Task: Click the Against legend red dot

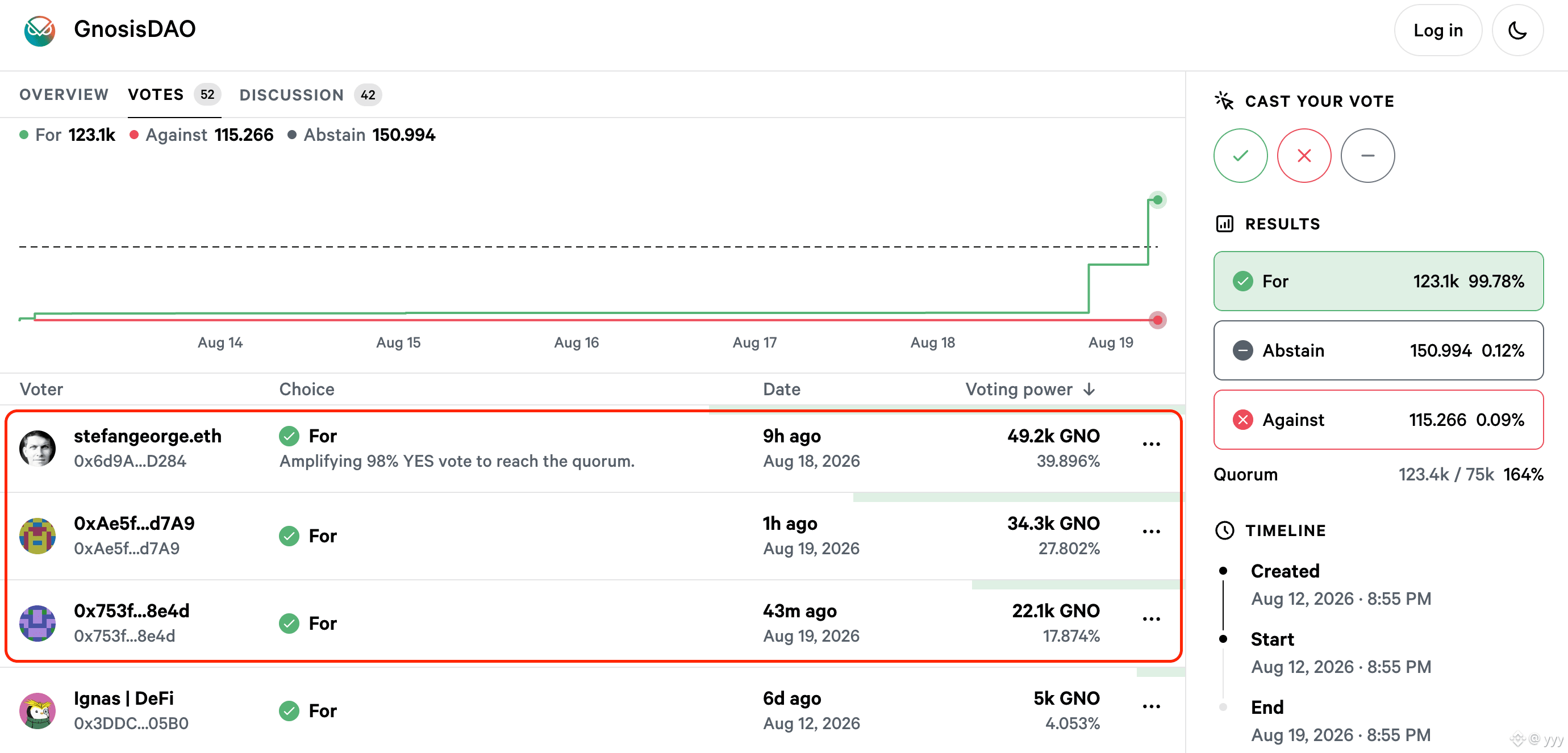Action: point(134,135)
